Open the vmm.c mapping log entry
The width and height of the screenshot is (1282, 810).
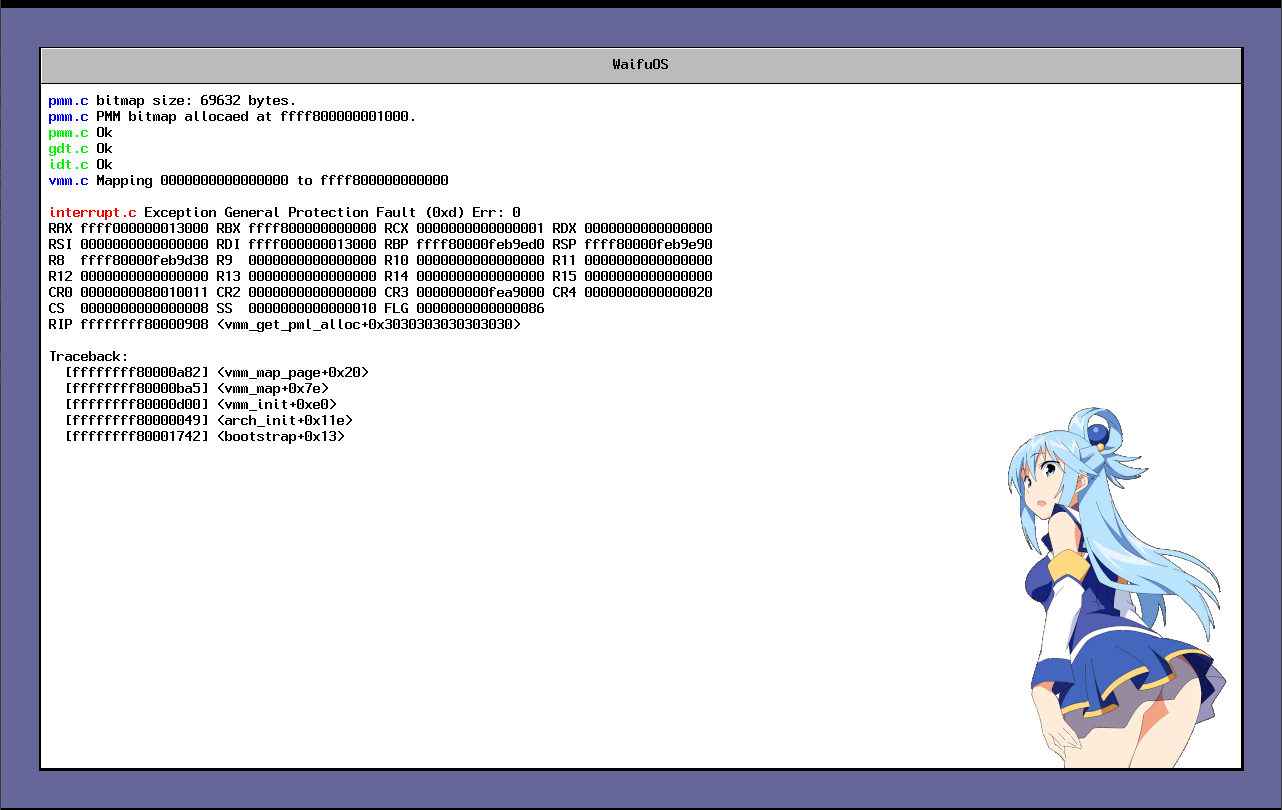tap(250, 180)
